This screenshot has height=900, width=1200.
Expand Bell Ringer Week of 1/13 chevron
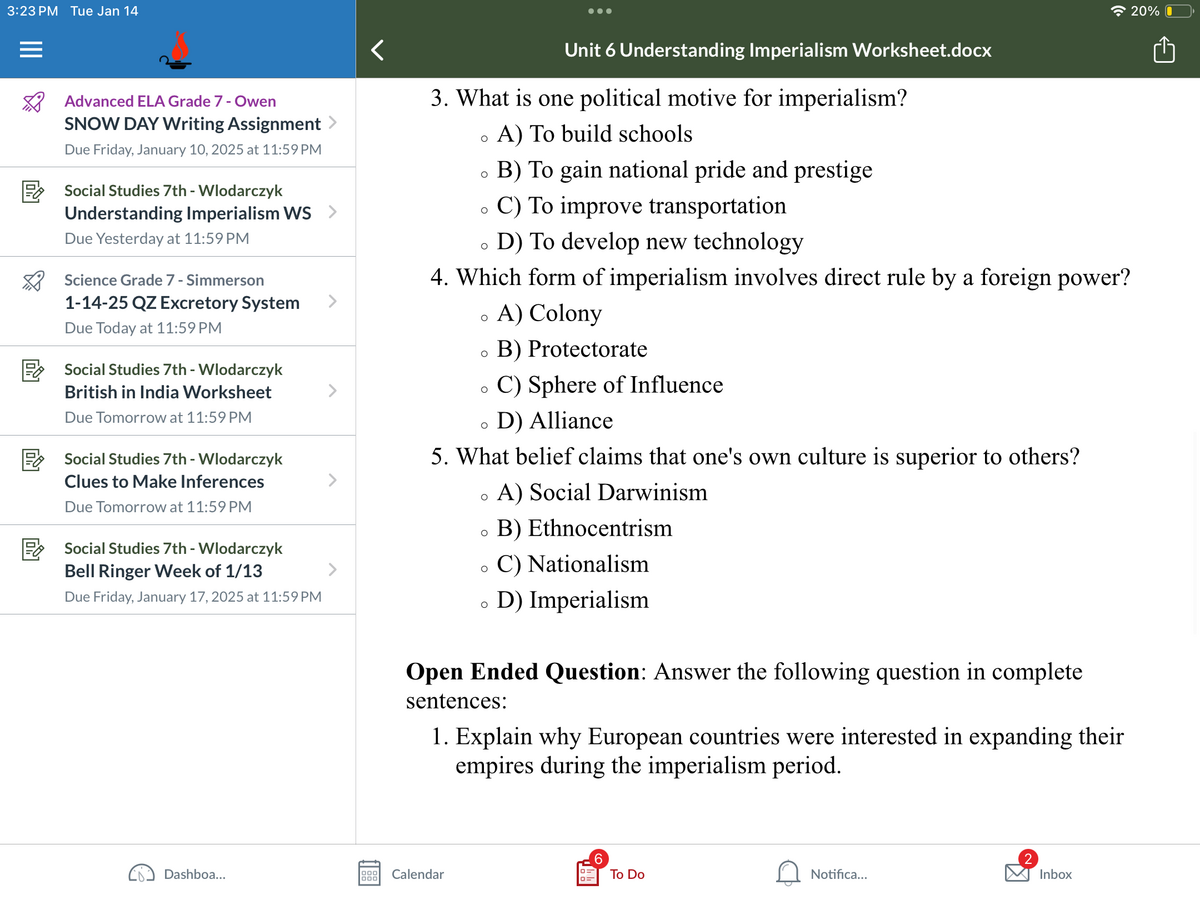[x=333, y=570]
